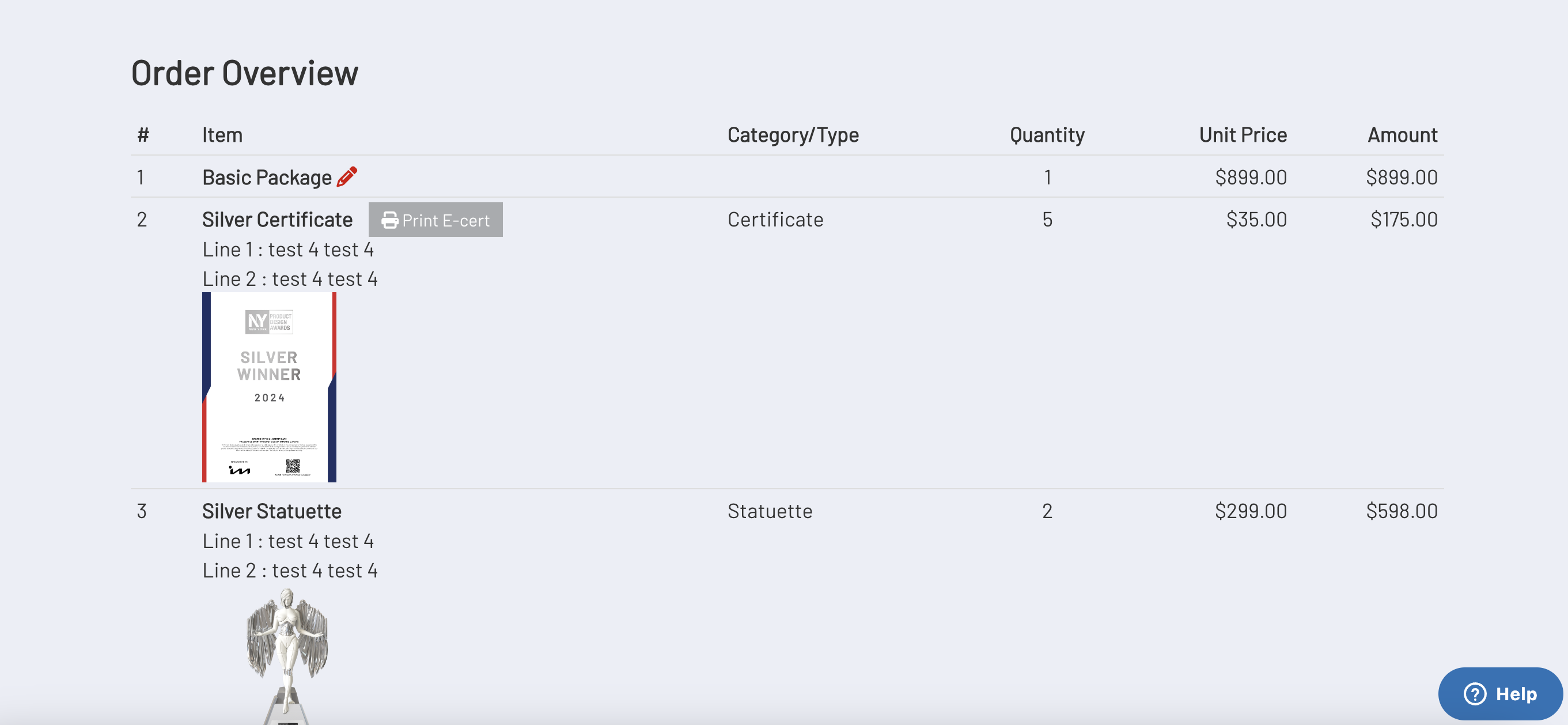
Task: Select Line 1 text under Silver Statuette
Action: [288, 541]
